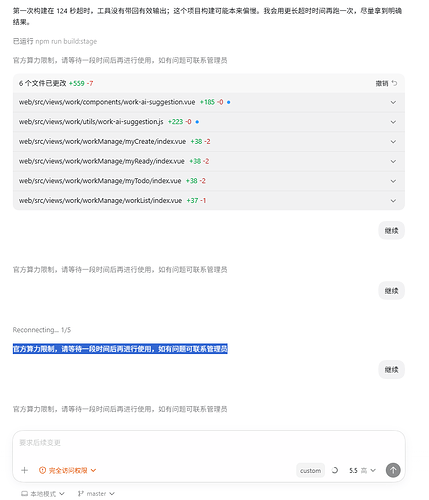This screenshot has height=500, width=429.
Task: Click the send arrow button
Action: pyautogui.click(x=393, y=470)
